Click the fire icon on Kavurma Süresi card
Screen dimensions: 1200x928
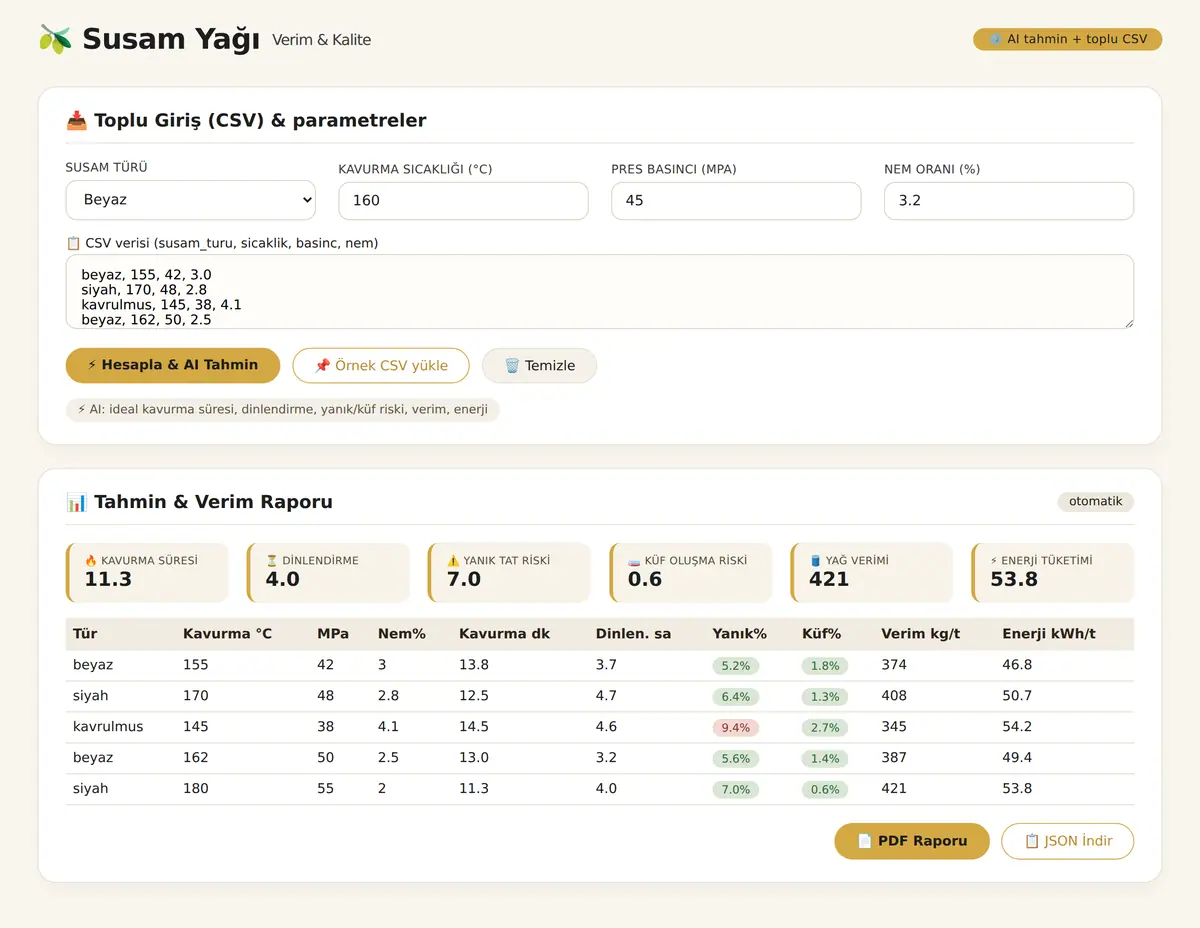[x=91, y=561]
